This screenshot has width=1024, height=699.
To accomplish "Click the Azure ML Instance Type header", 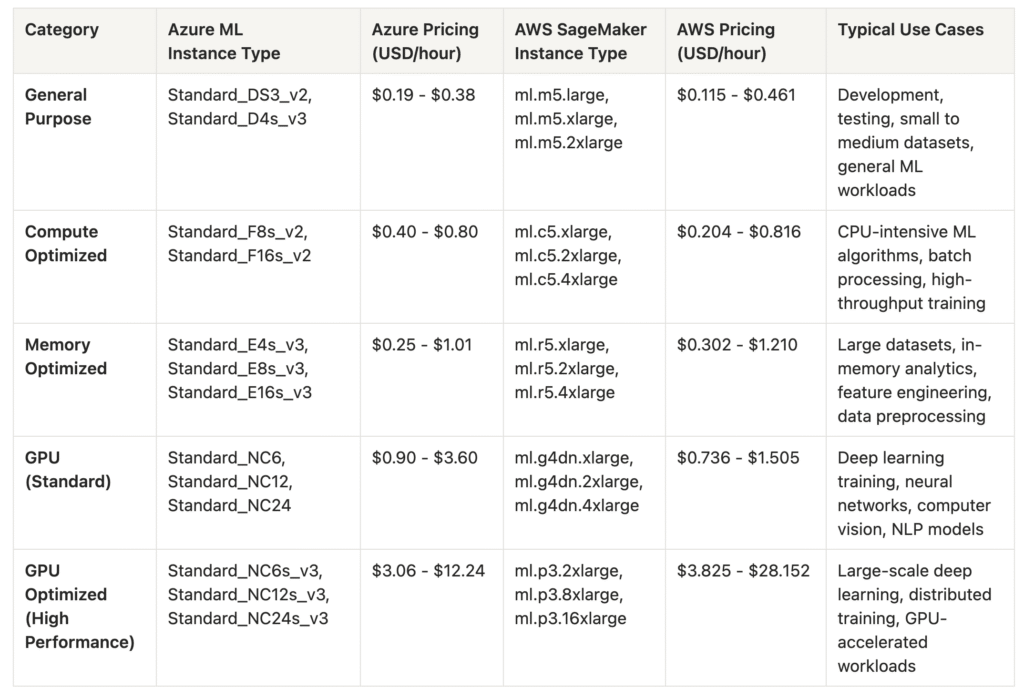I will tap(224, 42).
